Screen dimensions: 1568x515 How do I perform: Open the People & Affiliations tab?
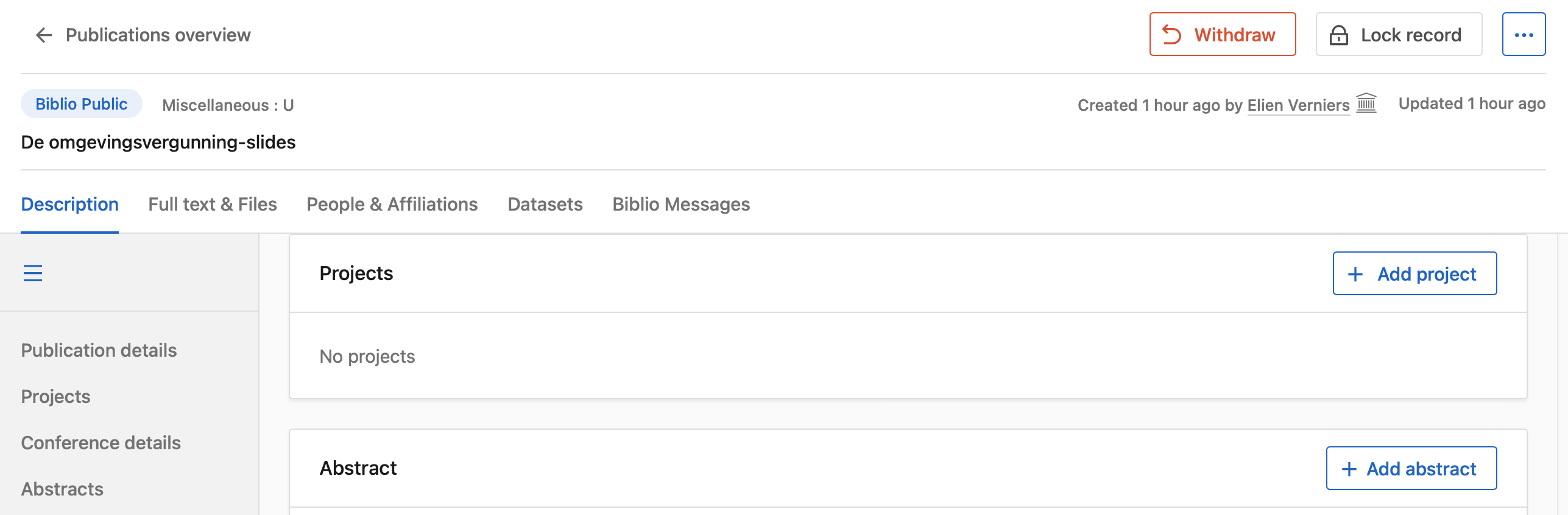pyautogui.click(x=392, y=204)
